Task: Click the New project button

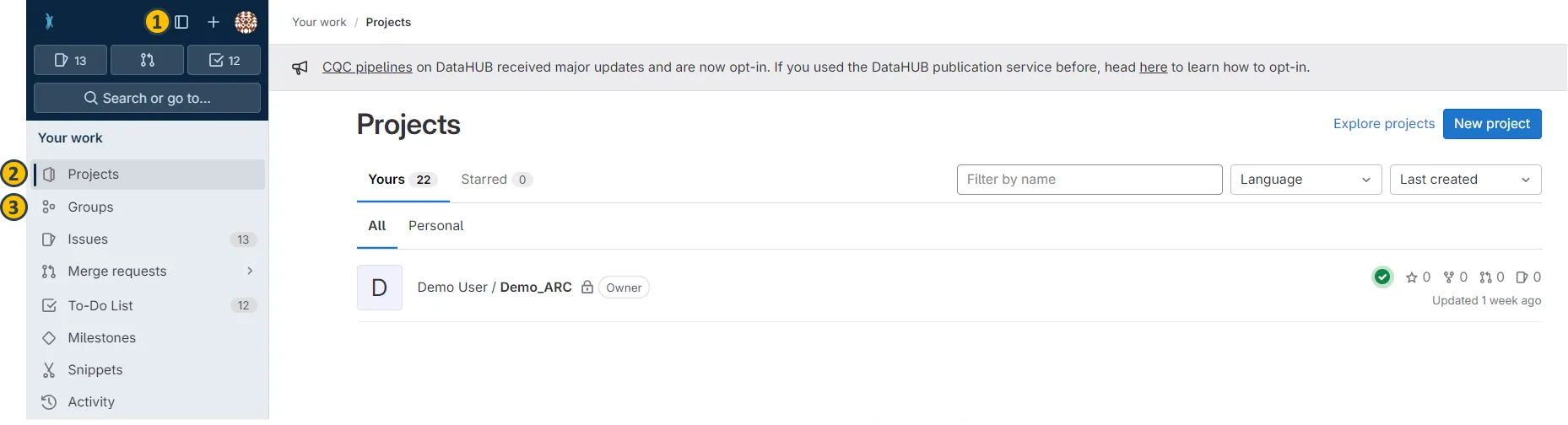Action: pyautogui.click(x=1491, y=124)
